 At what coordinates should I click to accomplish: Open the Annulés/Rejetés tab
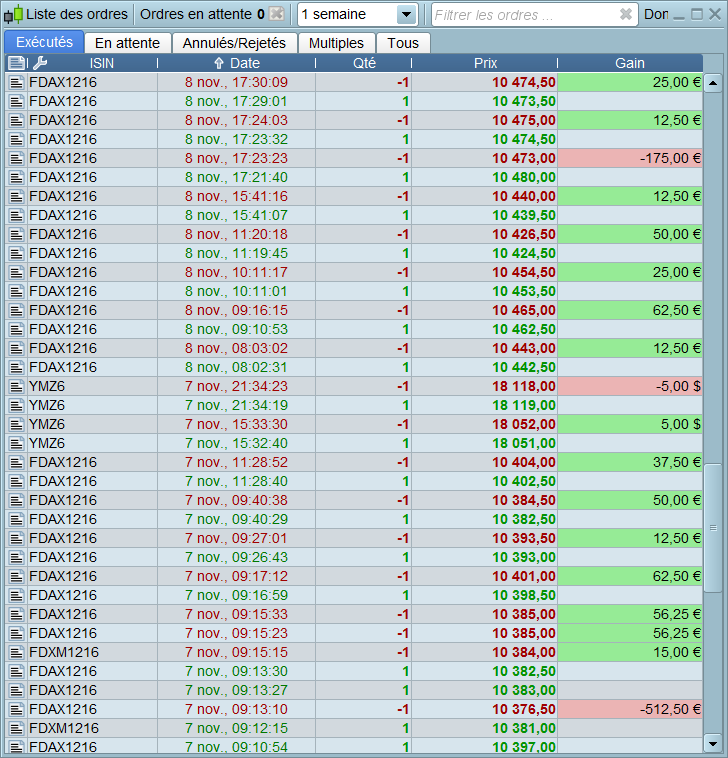click(234, 43)
